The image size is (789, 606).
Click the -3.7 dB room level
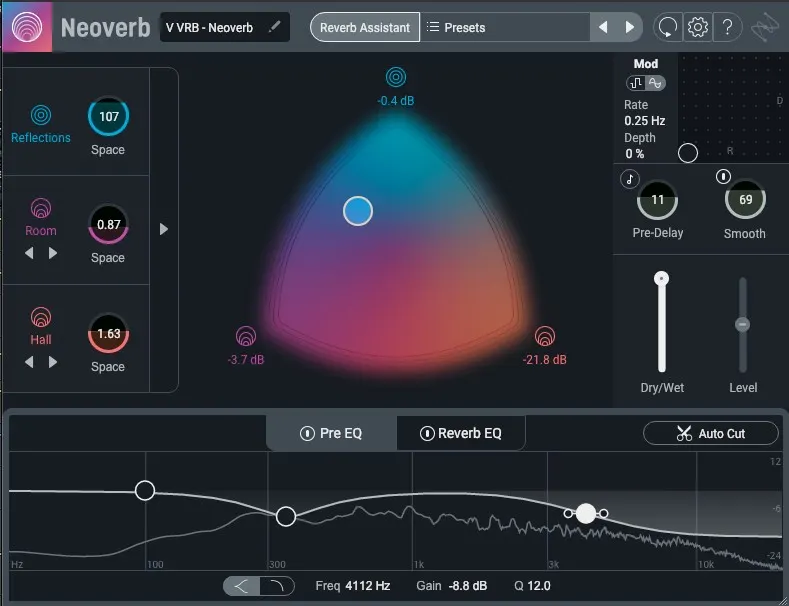[x=246, y=360]
